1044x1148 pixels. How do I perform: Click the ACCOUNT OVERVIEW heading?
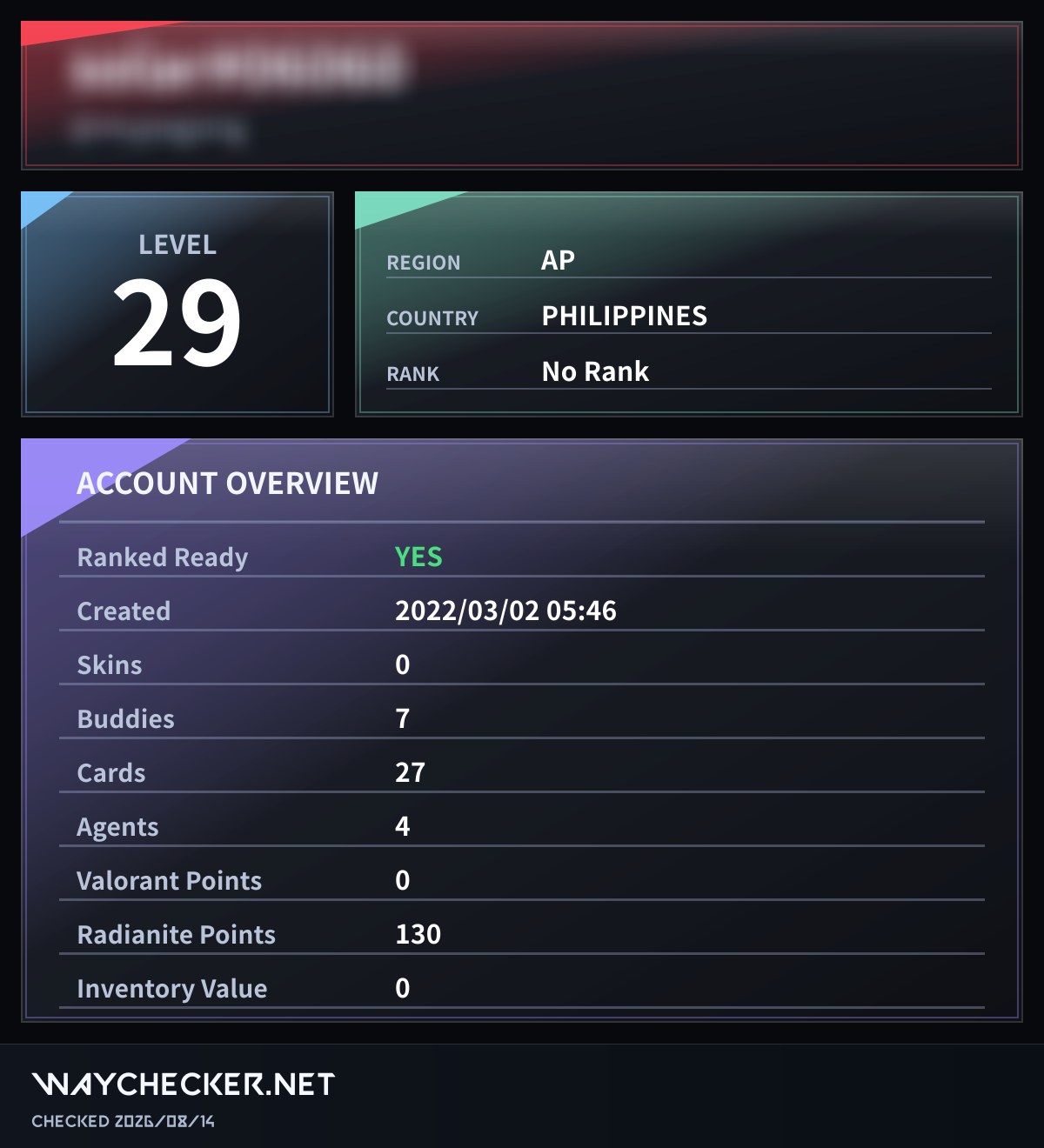pyautogui.click(x=228, y=483)
